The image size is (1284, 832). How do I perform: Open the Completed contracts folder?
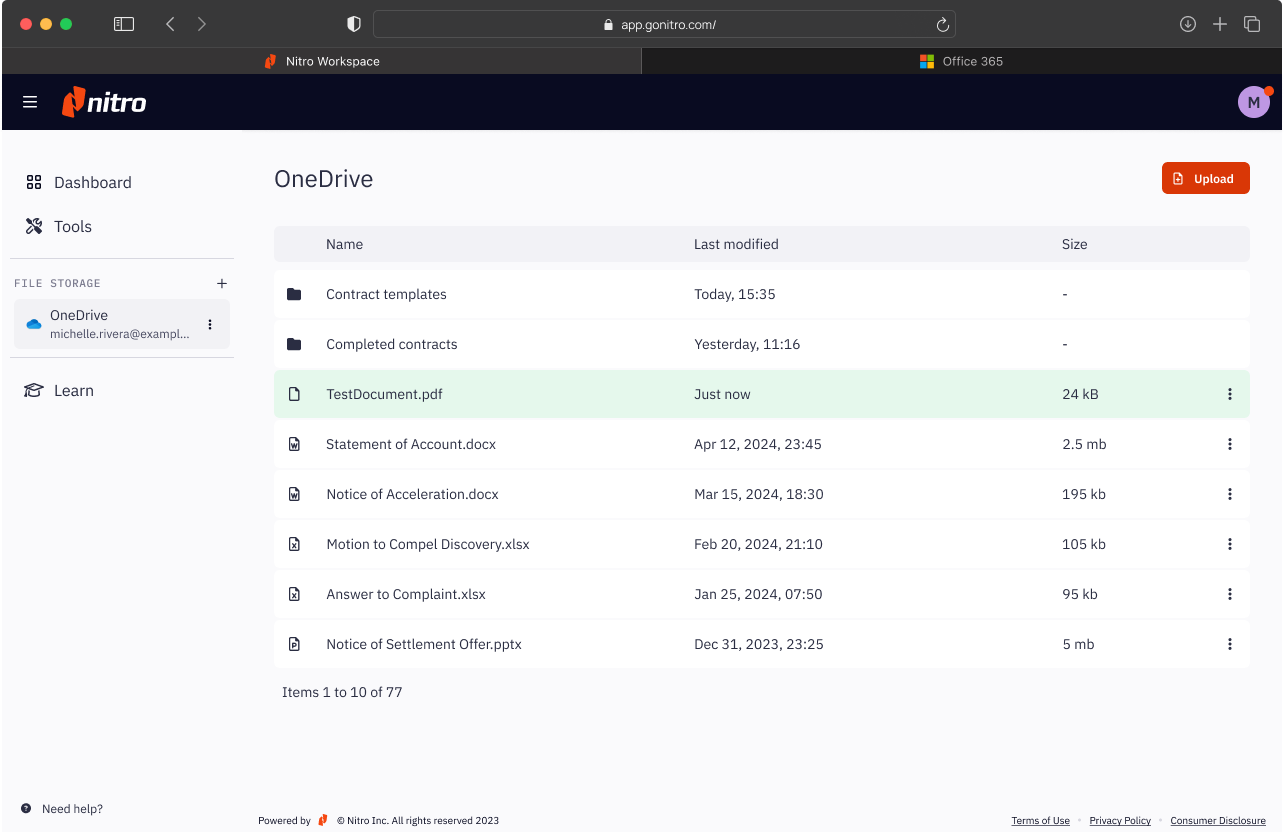tap(391, 344)
